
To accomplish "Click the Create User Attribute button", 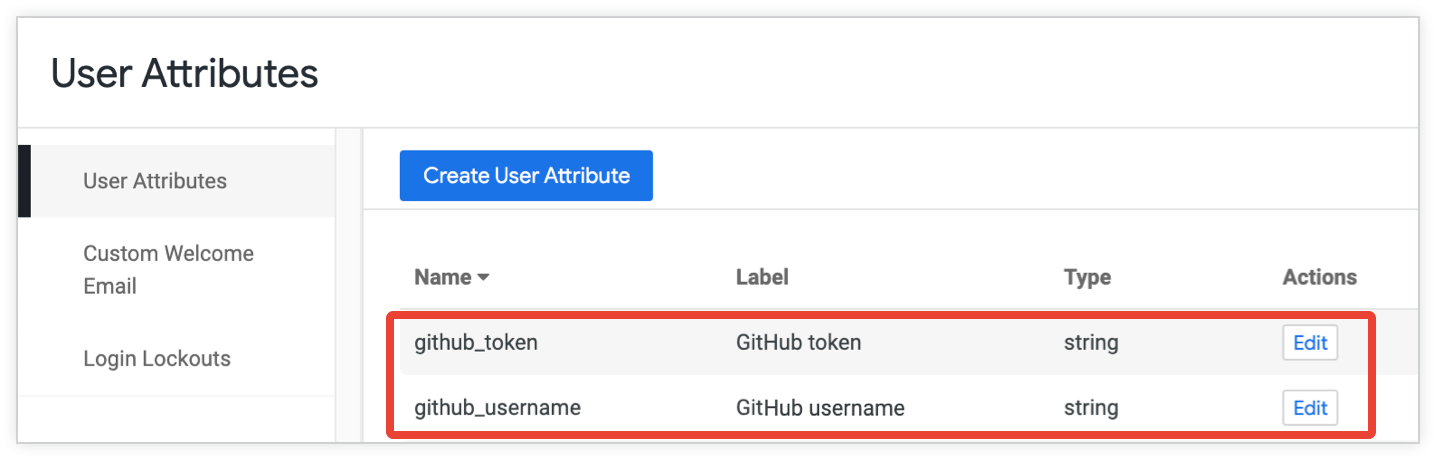I will (526, 176).
